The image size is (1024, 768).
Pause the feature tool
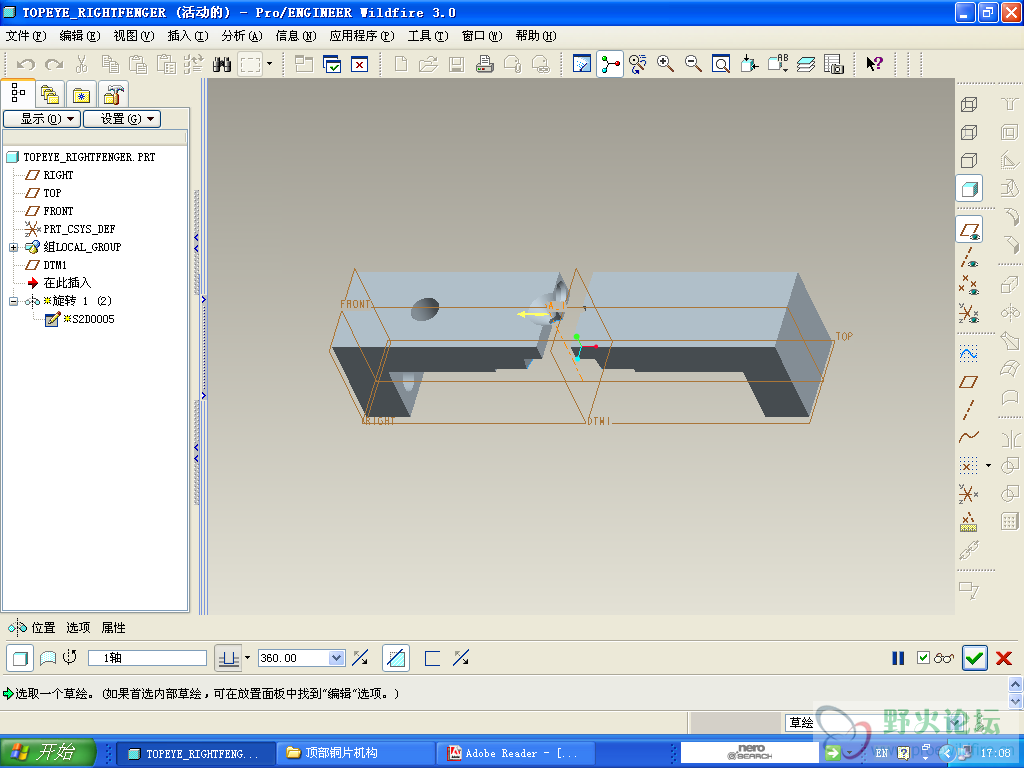coord(899,658)
